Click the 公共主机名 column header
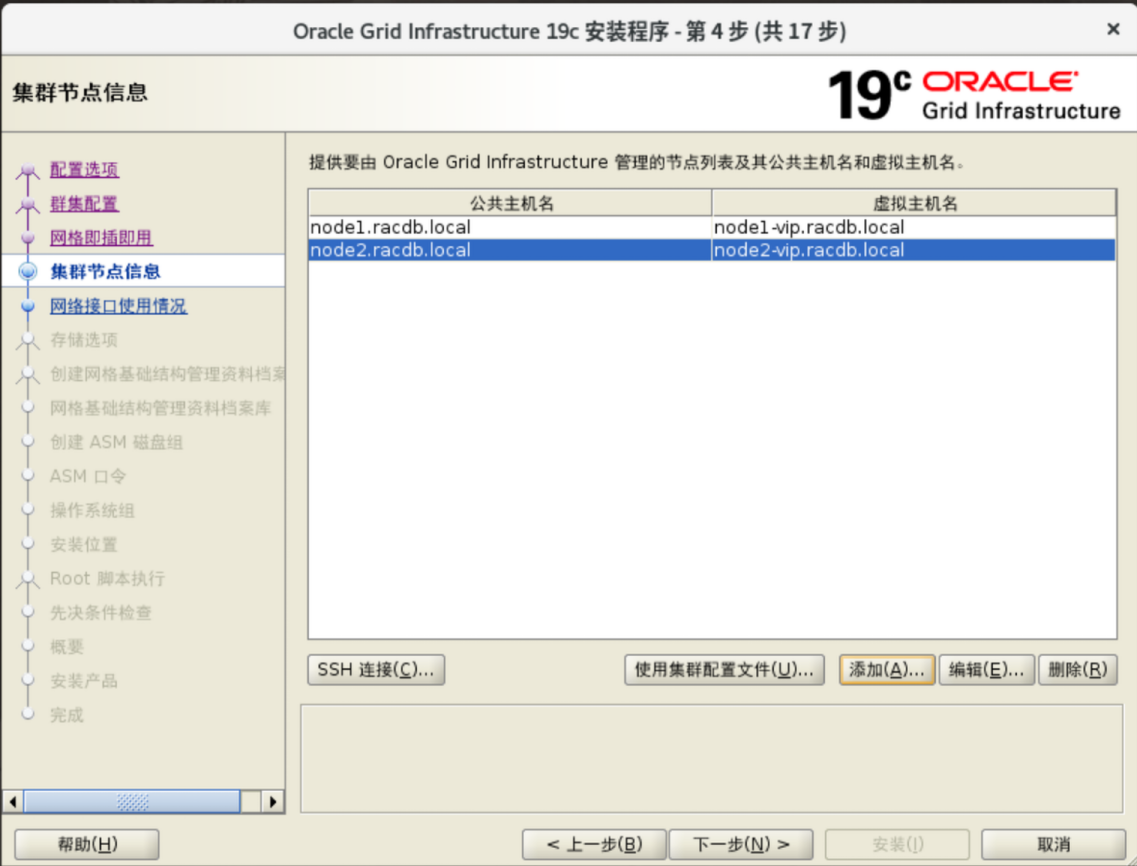1137x866 pixels. tap(510, 203)
